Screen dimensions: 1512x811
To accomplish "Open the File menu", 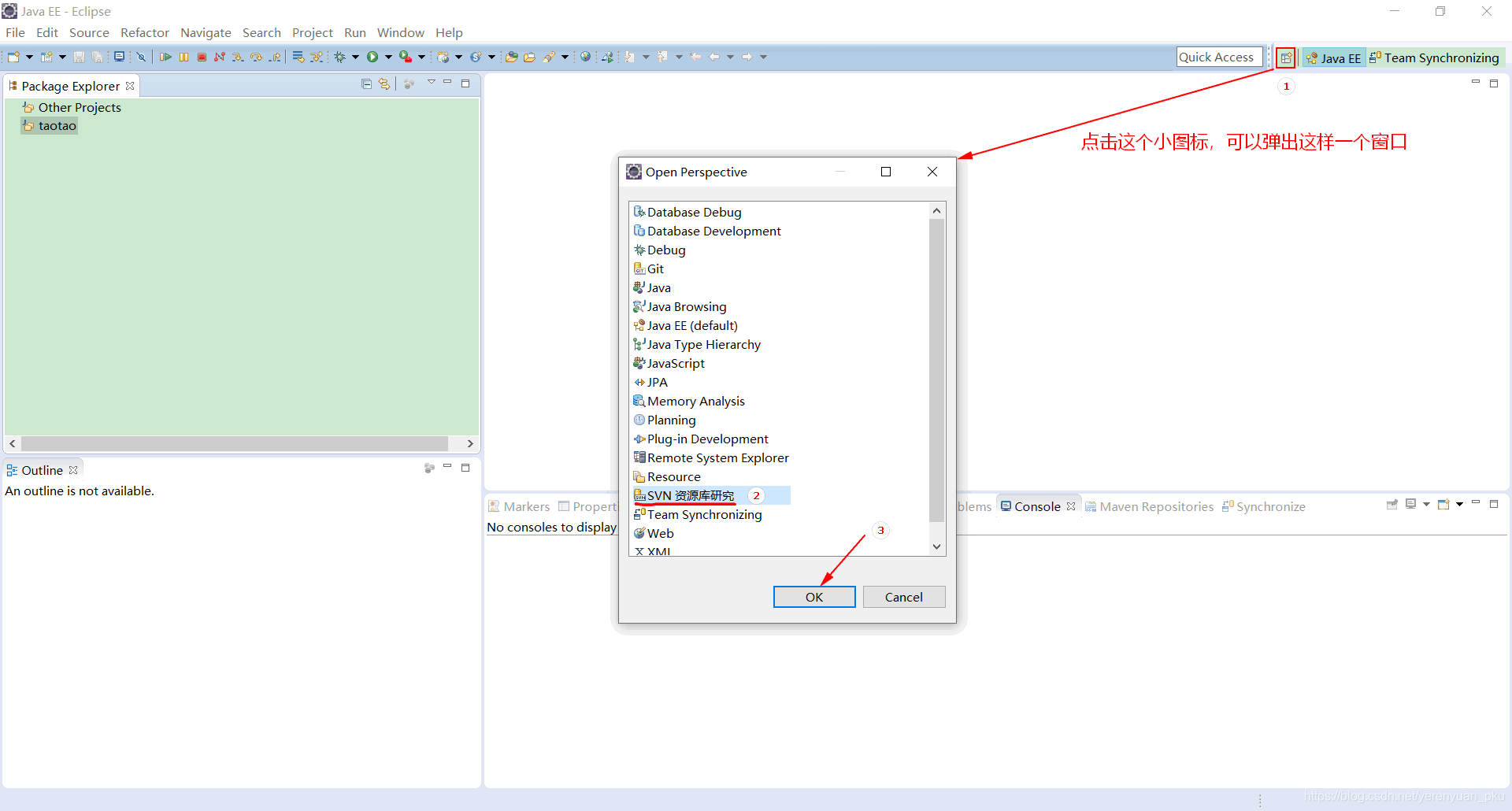I will click(x=15, y=32).
